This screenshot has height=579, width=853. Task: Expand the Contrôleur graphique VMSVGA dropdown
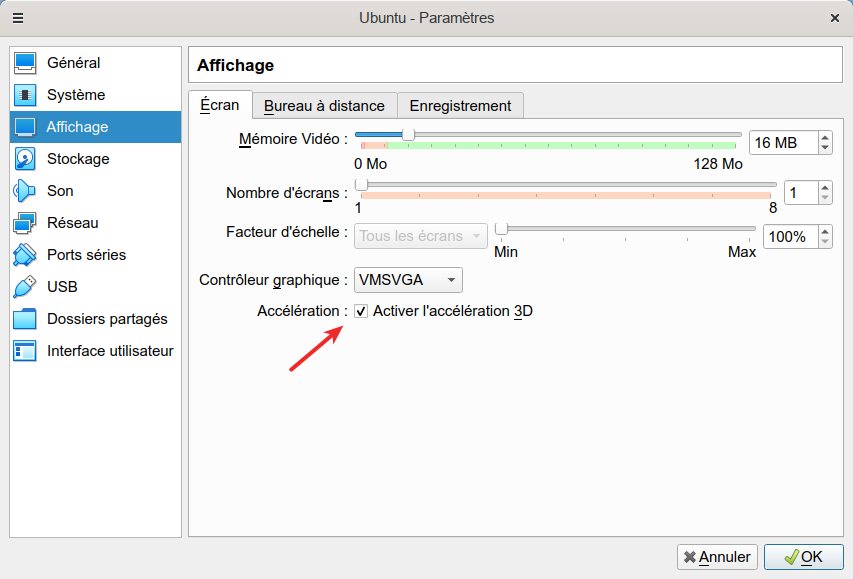tap(408, 280)
